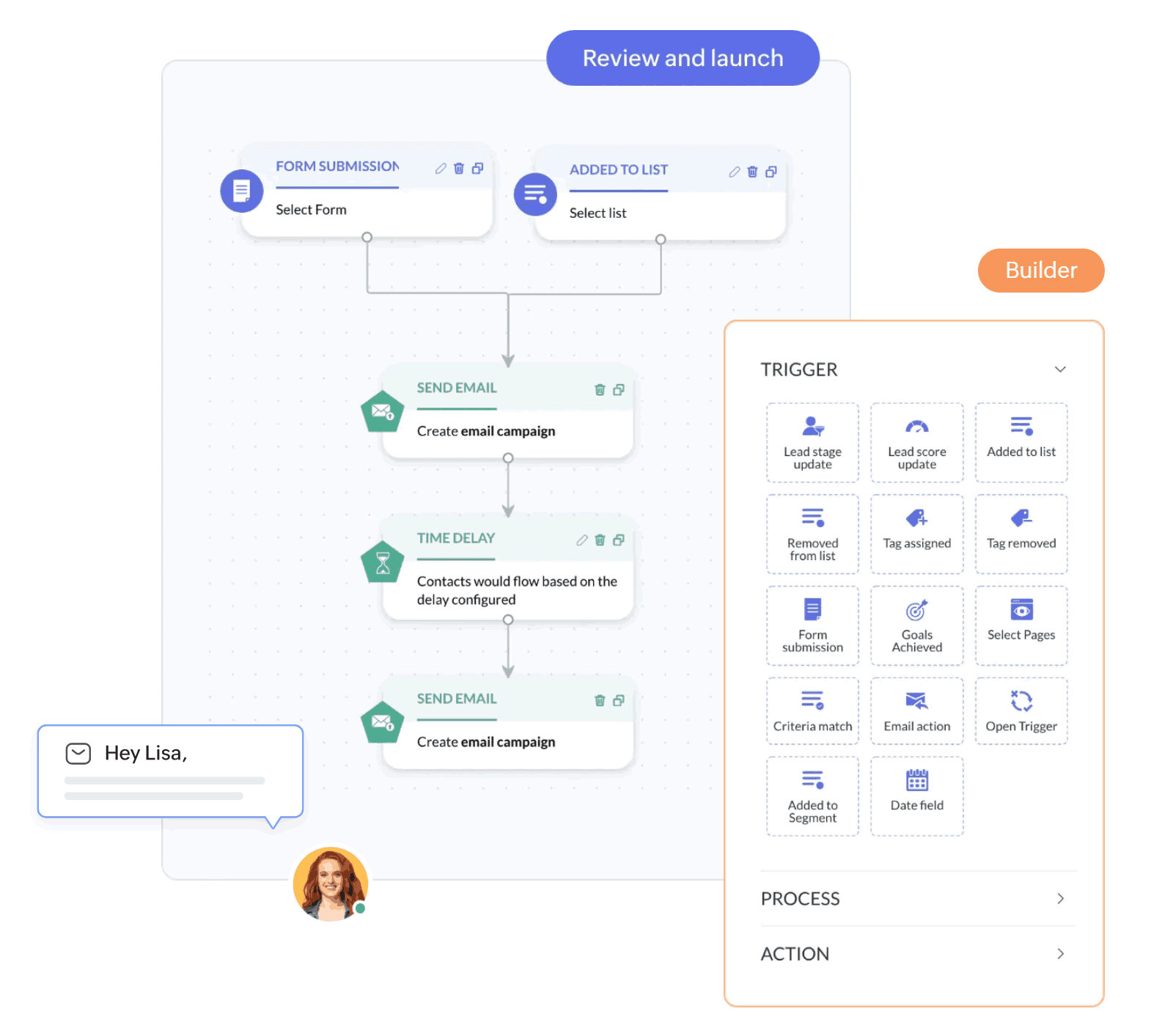1151x1036 pixels.
Task: Click the Builder button
Action: (x=1041, y=271)
